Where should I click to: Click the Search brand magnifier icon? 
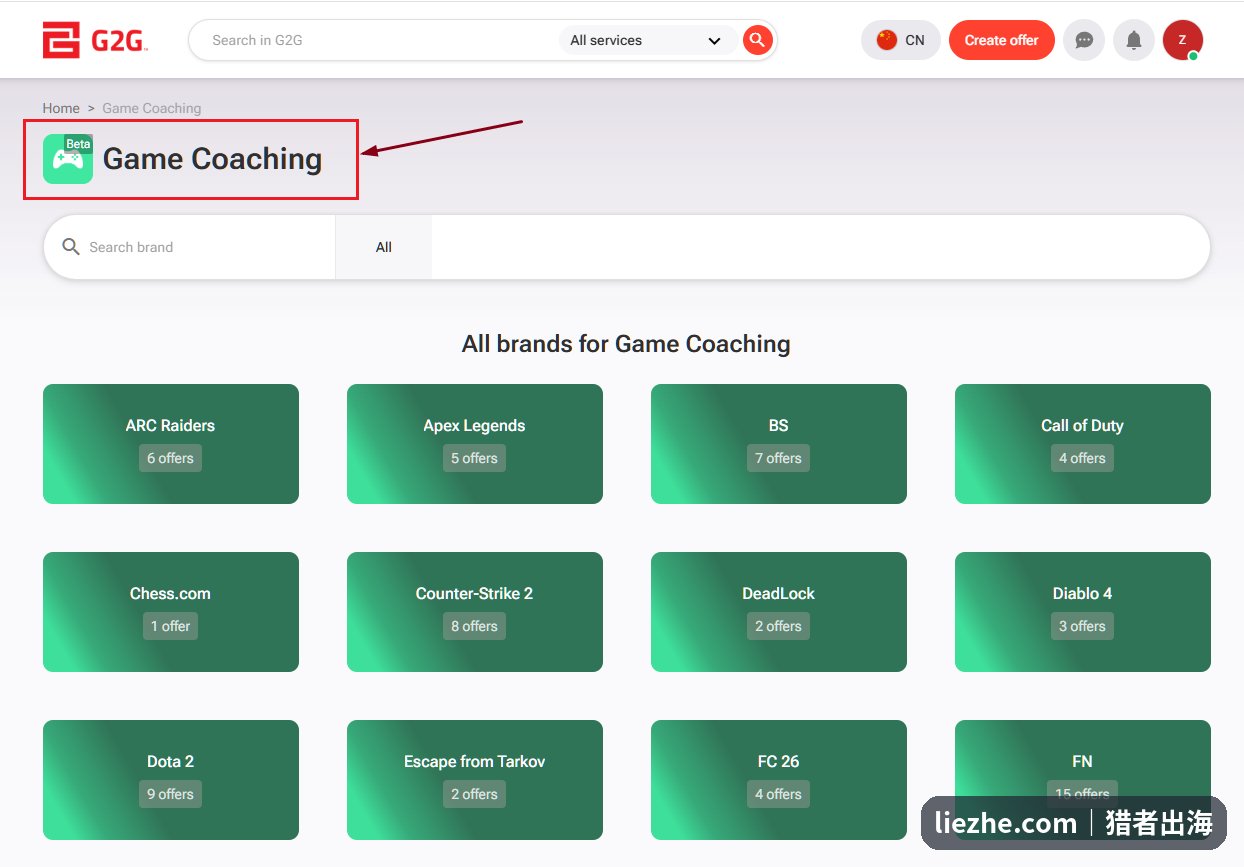point(71,247)
